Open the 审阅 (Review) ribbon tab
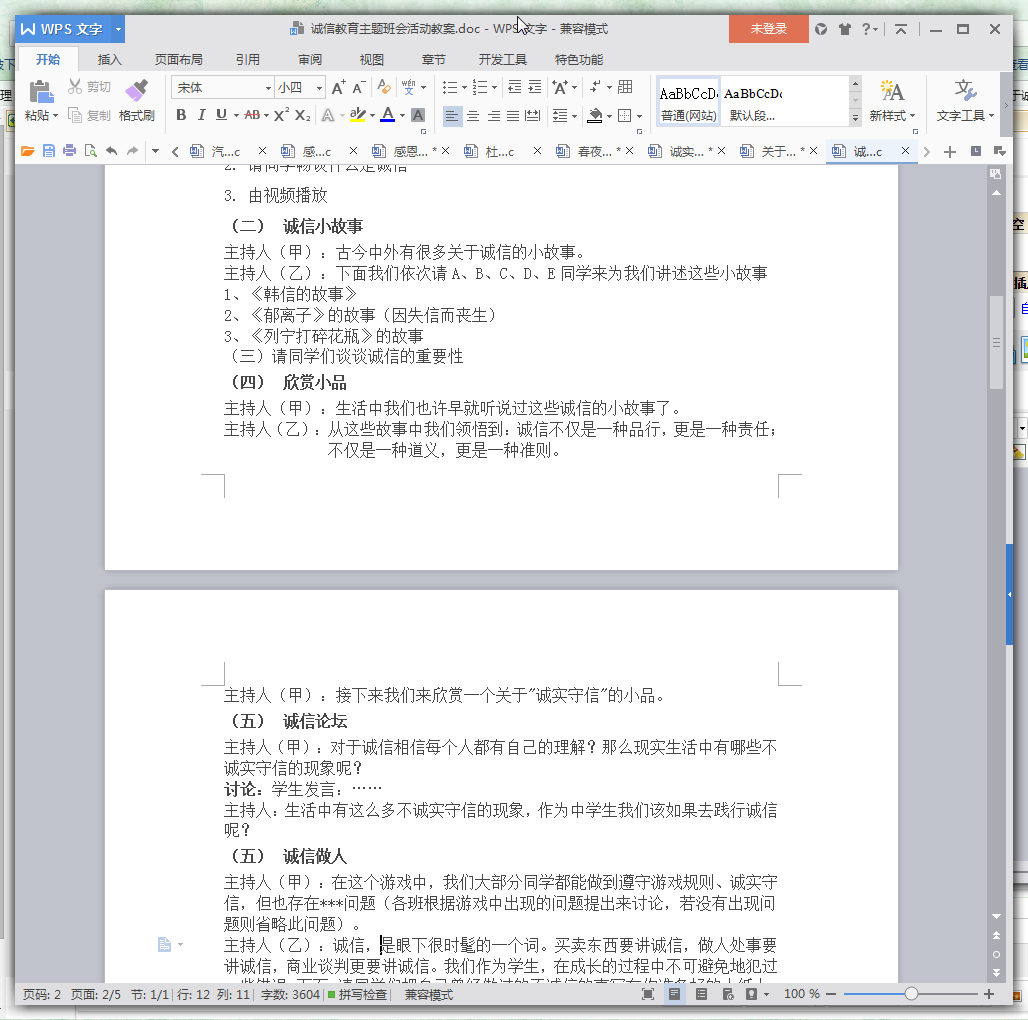 (x=310, y=60)
